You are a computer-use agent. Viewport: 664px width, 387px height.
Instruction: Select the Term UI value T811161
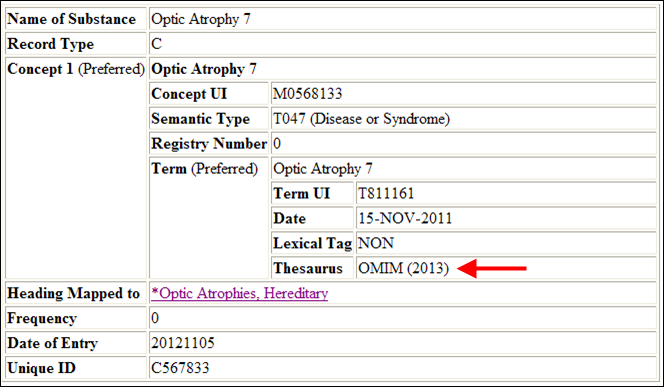pyautogui.click(x=386, y=194)
